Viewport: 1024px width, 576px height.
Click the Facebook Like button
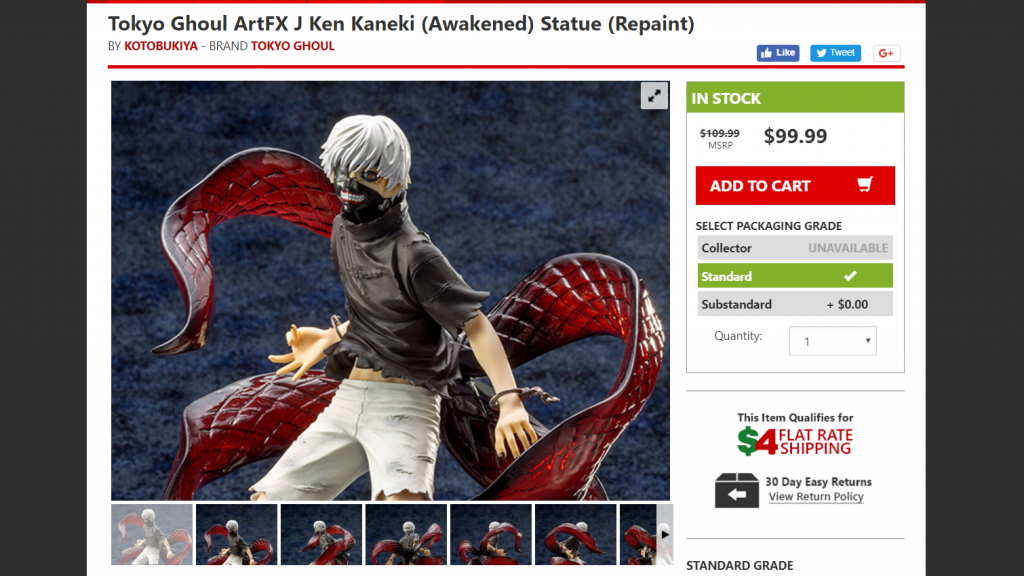click(x=778, y=53)
